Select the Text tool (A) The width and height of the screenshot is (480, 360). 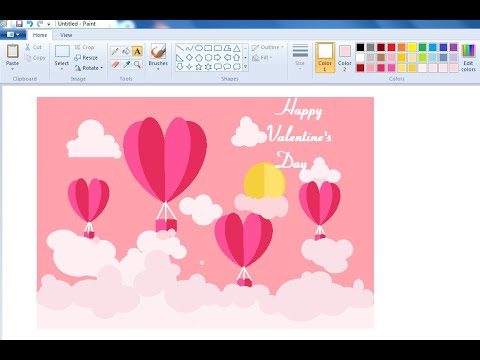click(x=137, y=51)
